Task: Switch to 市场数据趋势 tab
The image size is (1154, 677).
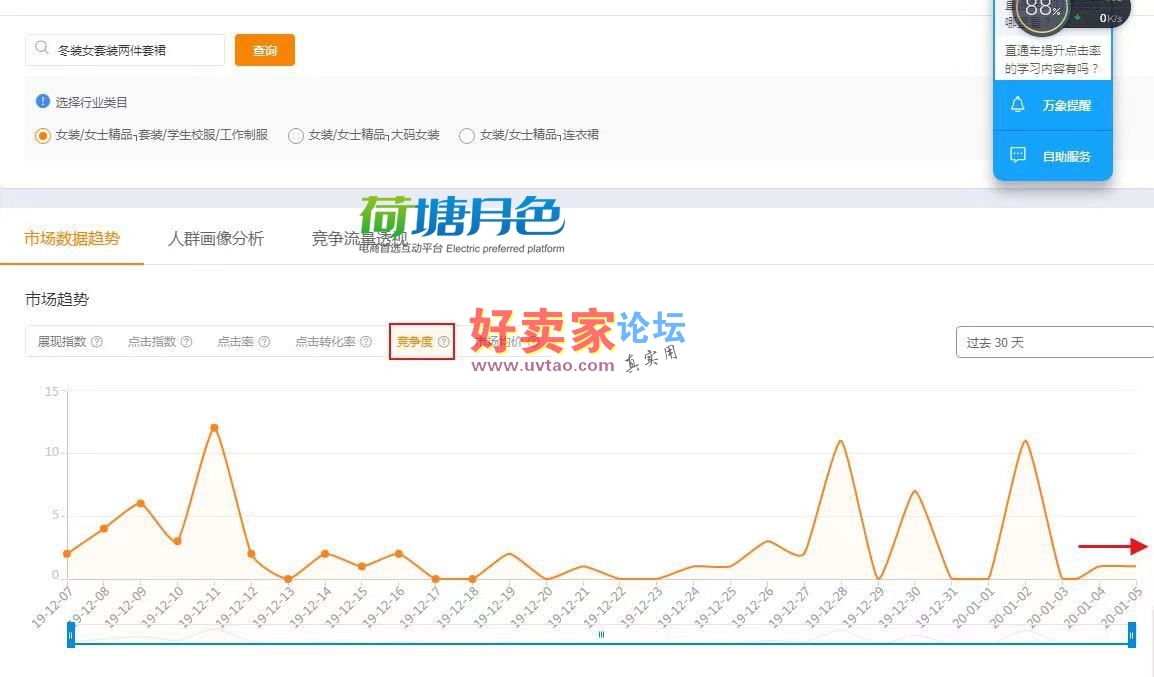Action: click(x=72, y=239)
